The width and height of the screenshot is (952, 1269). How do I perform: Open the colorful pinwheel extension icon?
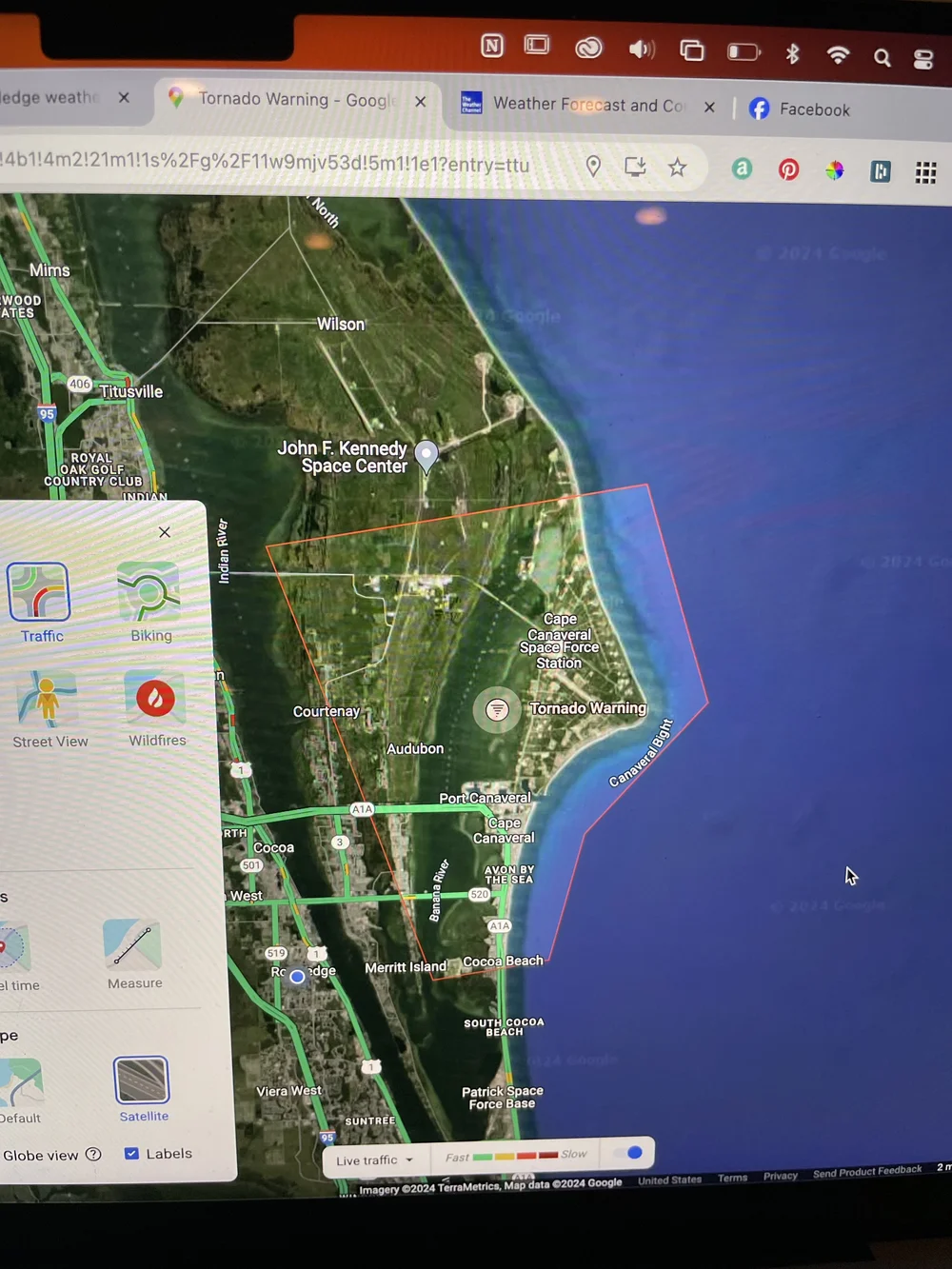tap(834, 170)
